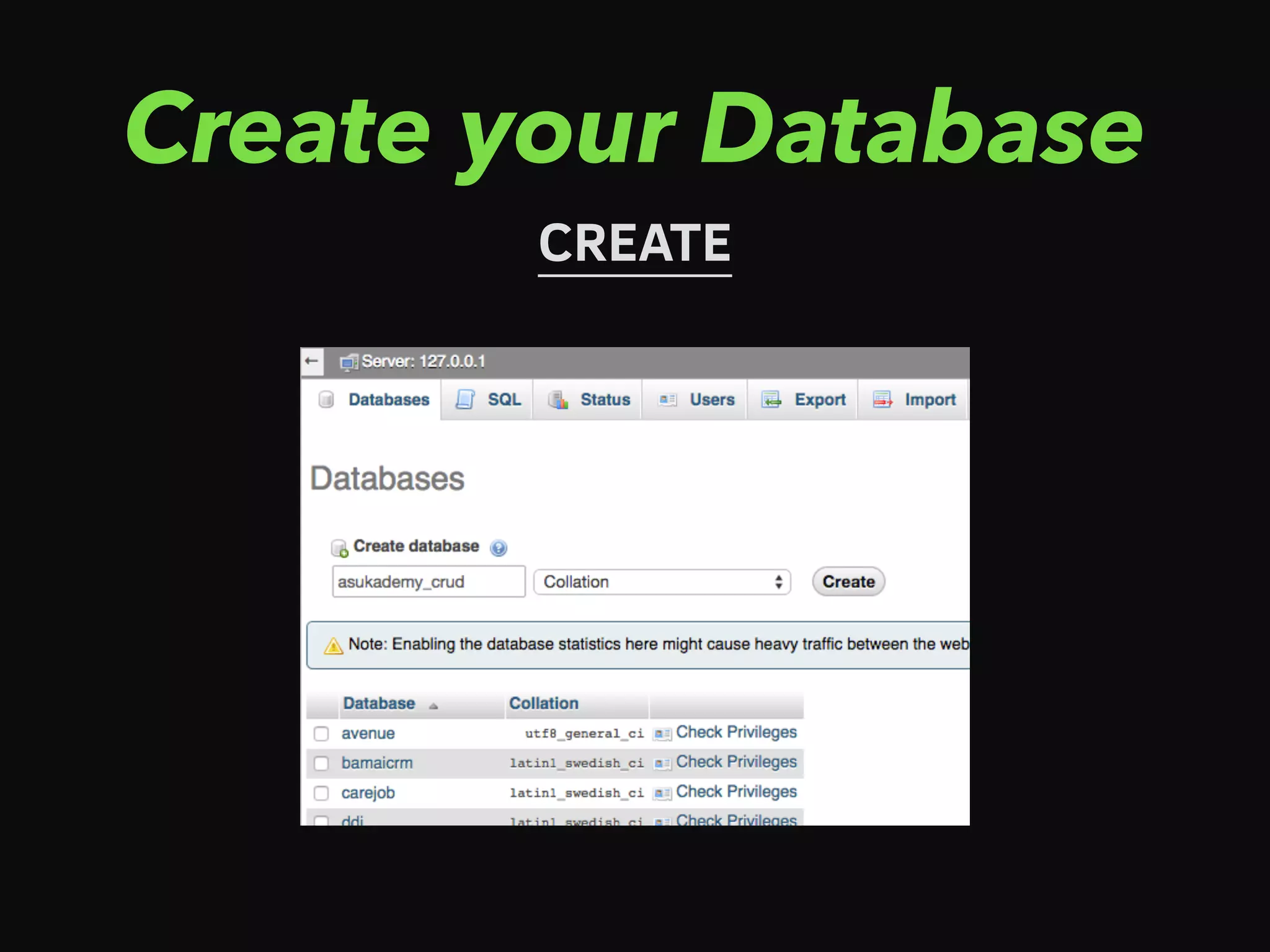Click the warning triangle icon in the note
Image resolution: width=1270 pixels, height=952 pixels.
pos(333,646)
